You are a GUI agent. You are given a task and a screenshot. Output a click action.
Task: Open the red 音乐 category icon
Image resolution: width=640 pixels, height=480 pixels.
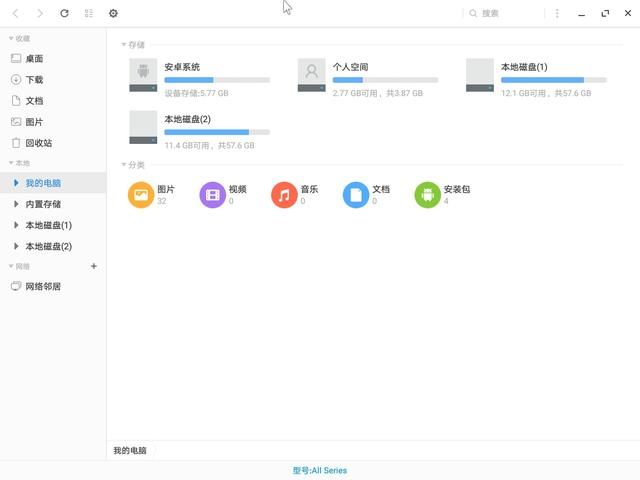tap(284, 195)
